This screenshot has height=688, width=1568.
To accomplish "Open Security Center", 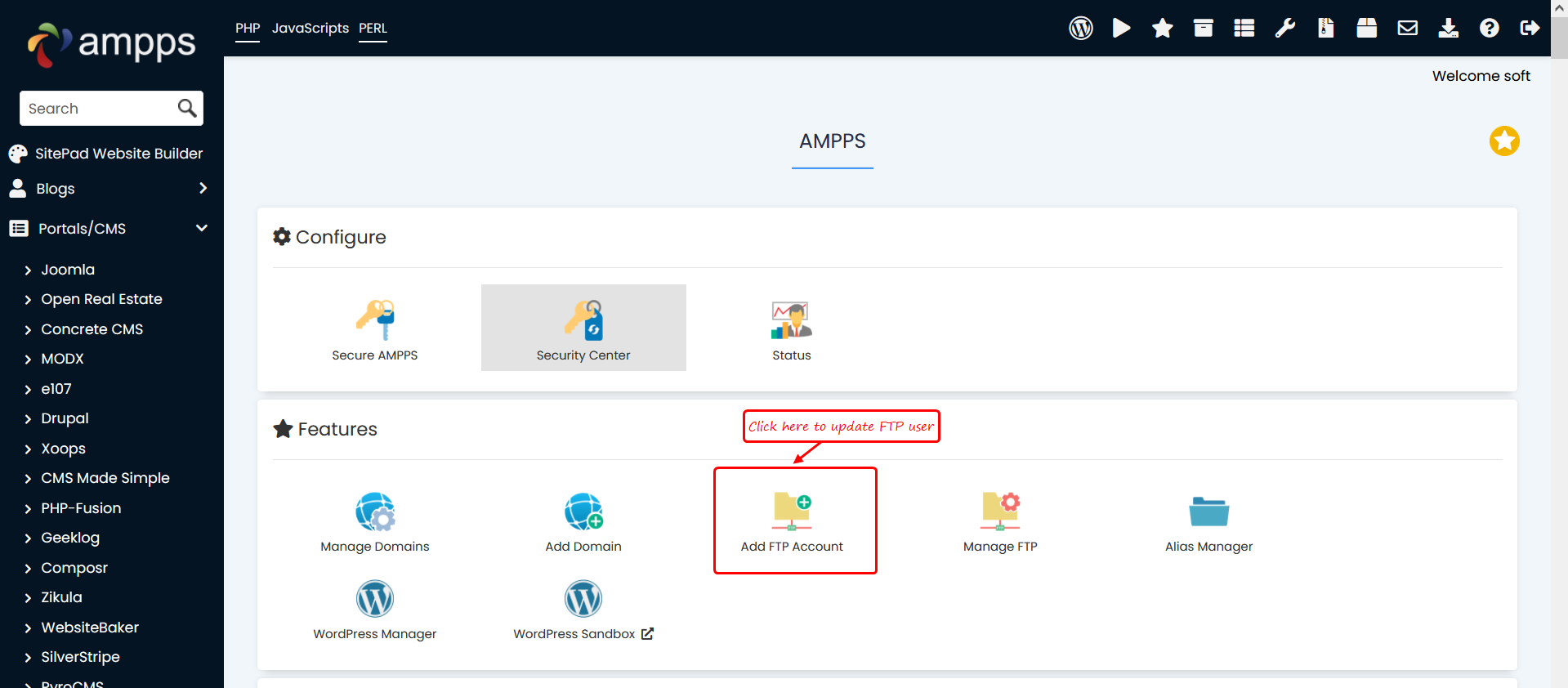I will pyautogui.click(x=583, y=328).
